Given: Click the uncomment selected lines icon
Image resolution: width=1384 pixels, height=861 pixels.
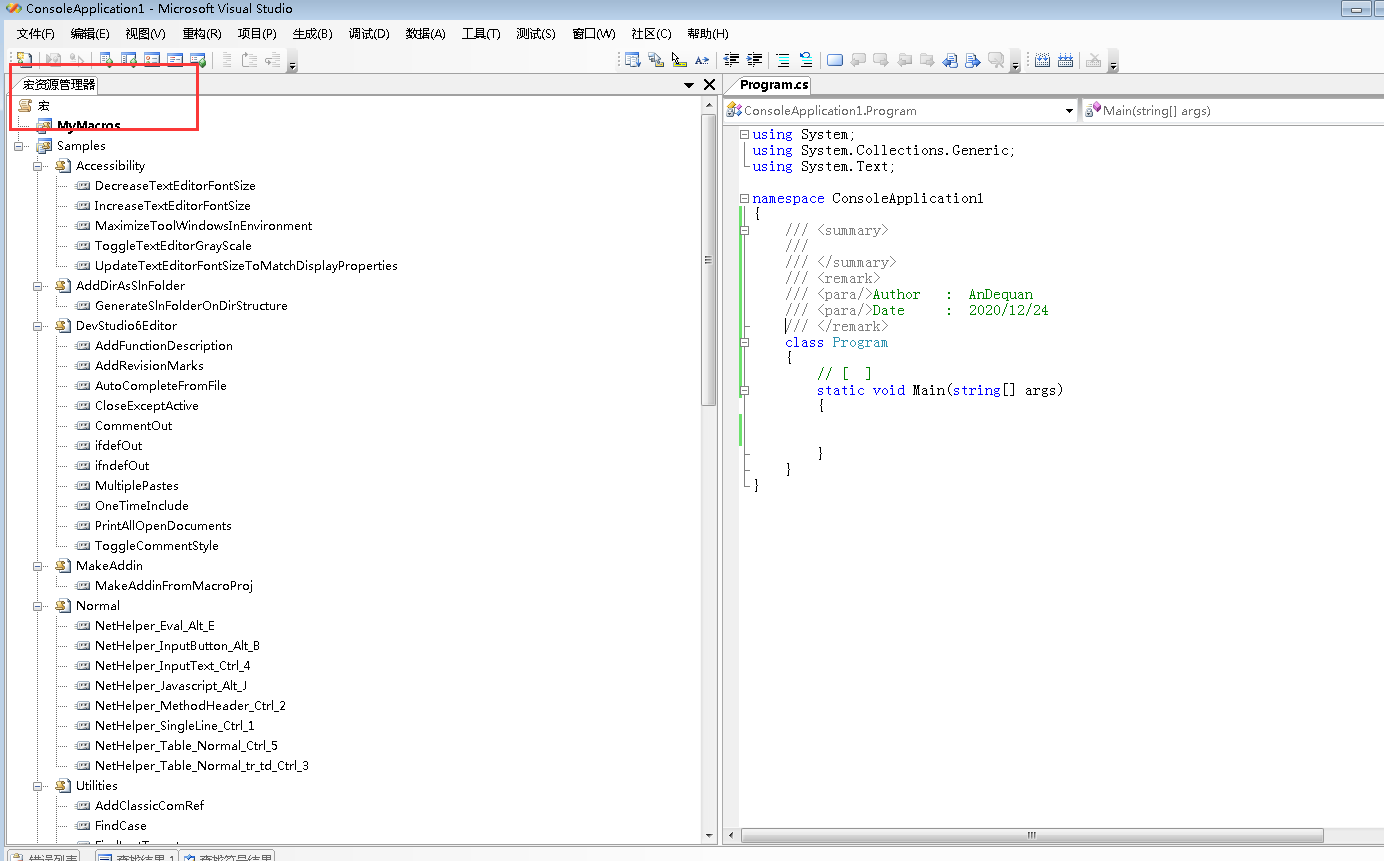Looking at the screenshot, I should (x=806, y=60).
